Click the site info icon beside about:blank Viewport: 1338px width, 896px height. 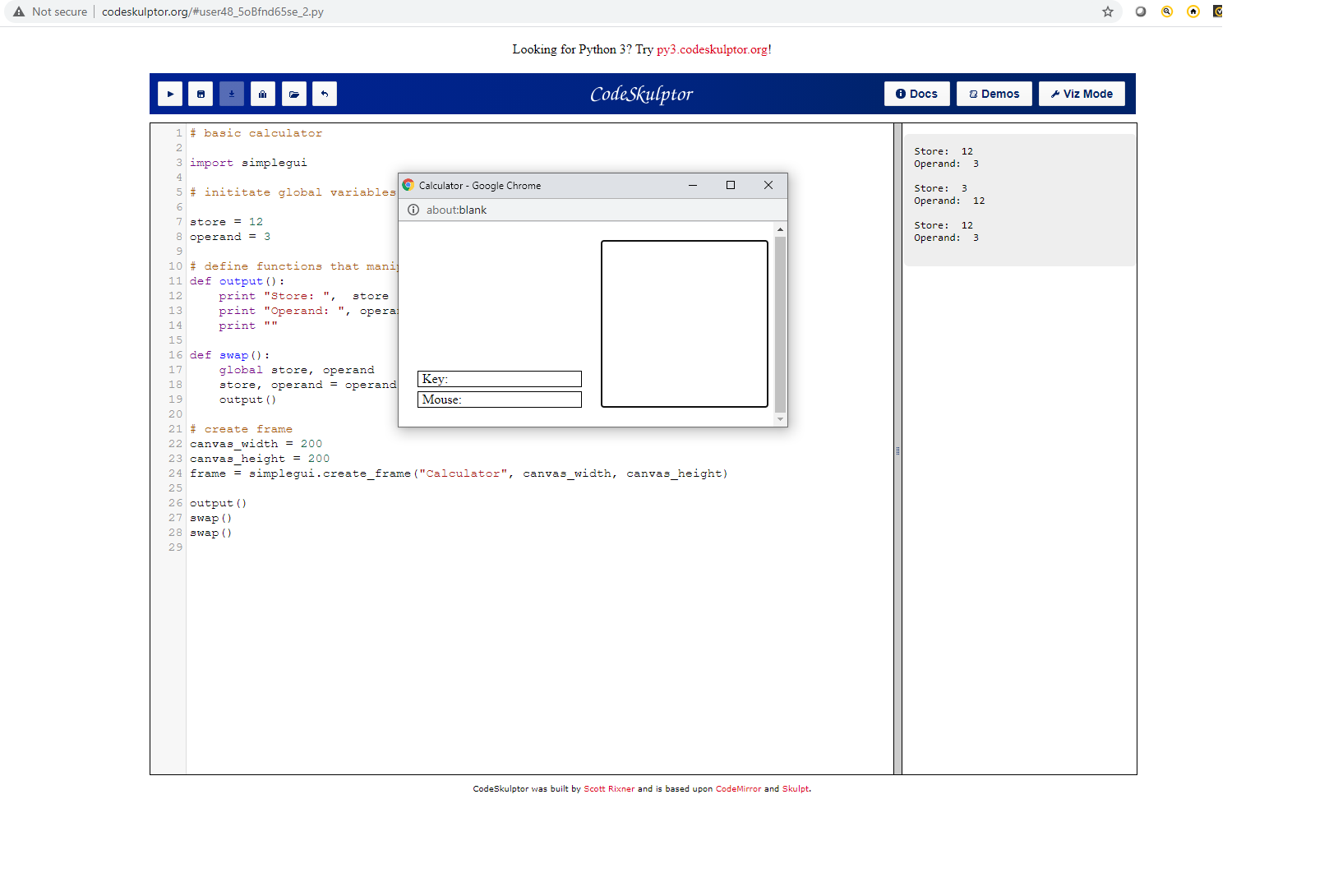tap(413, 210)
